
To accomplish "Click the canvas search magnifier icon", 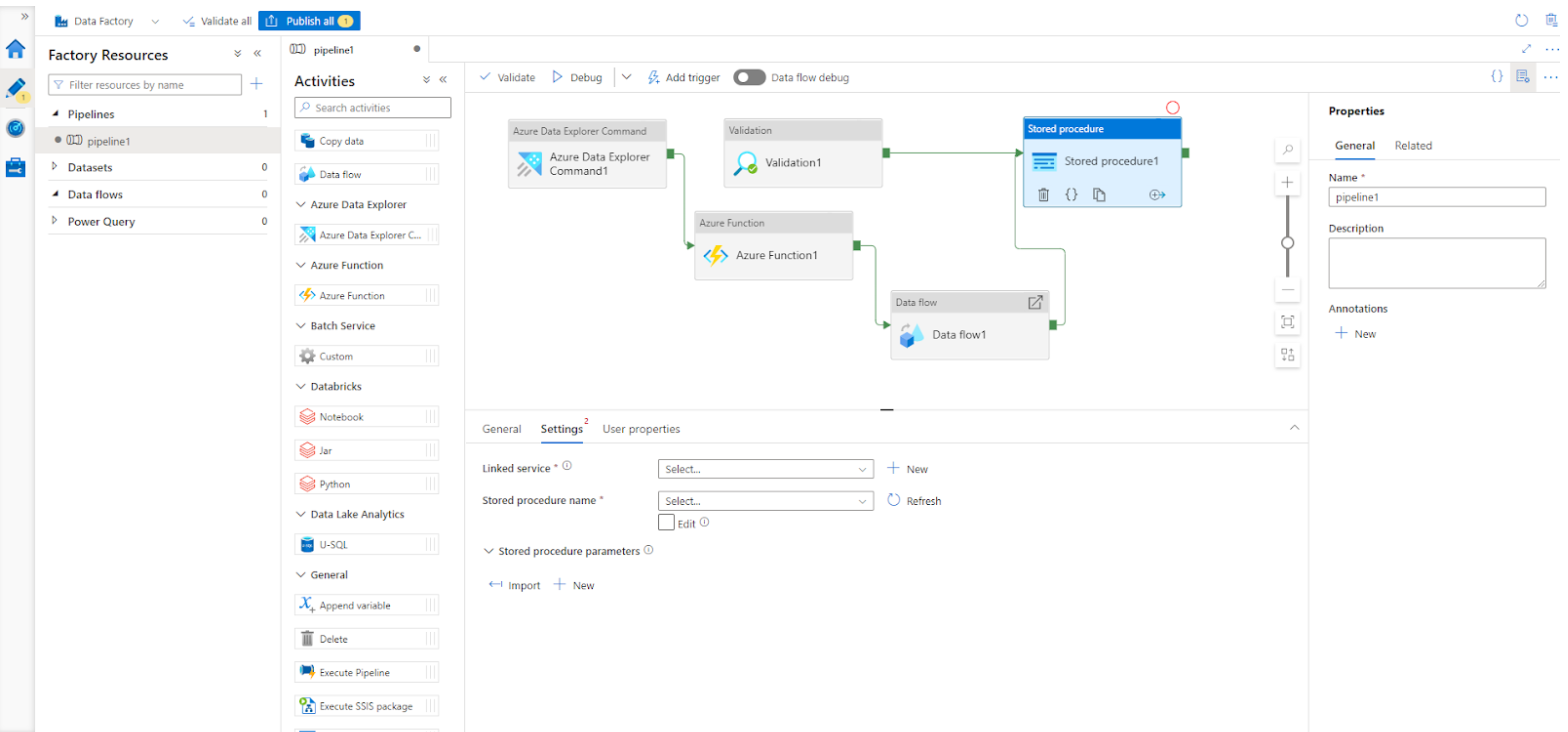I will tap(1287, 150).
